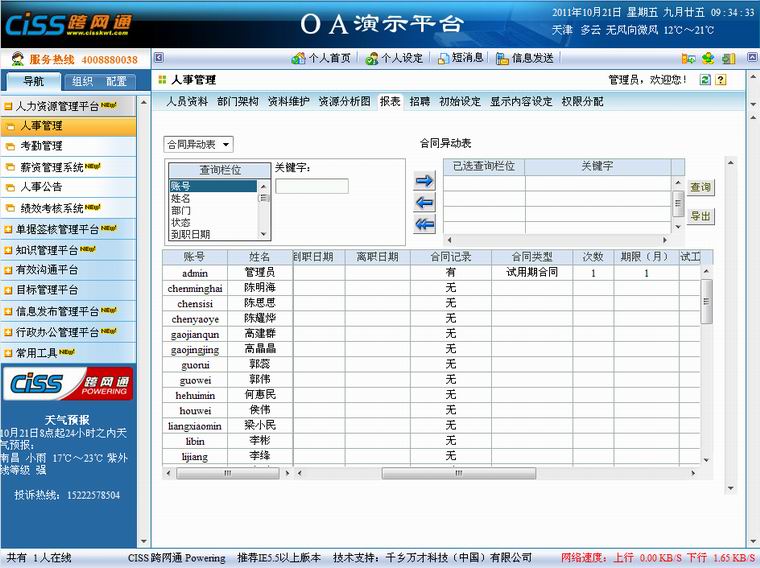Click the single left arrow to remove field
Screen dimensions: 760x568
coord(425,202)
